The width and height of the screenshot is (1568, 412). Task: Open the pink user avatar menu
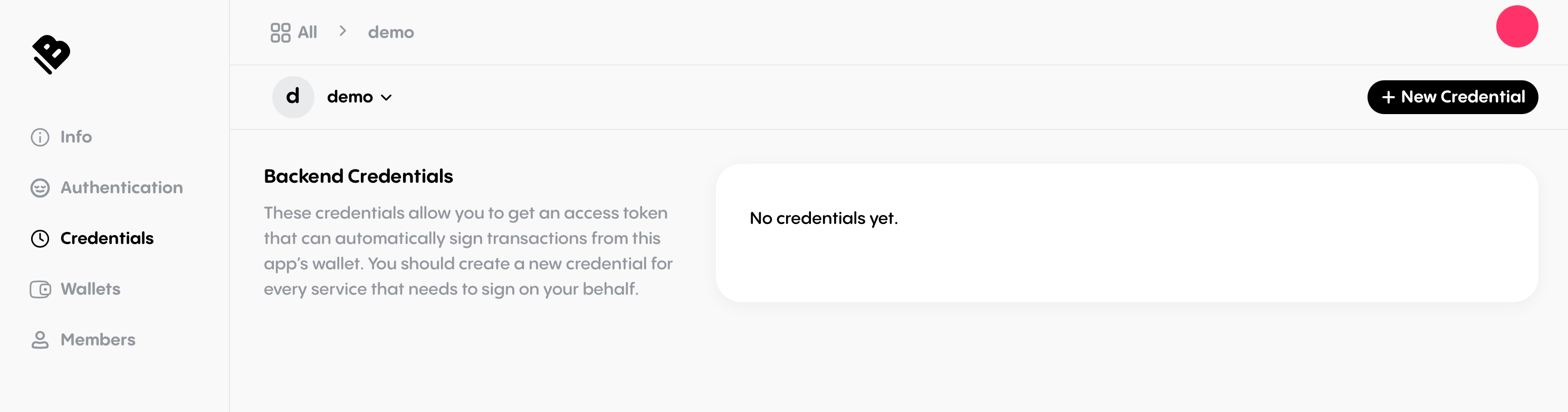tap(1517, 26)
